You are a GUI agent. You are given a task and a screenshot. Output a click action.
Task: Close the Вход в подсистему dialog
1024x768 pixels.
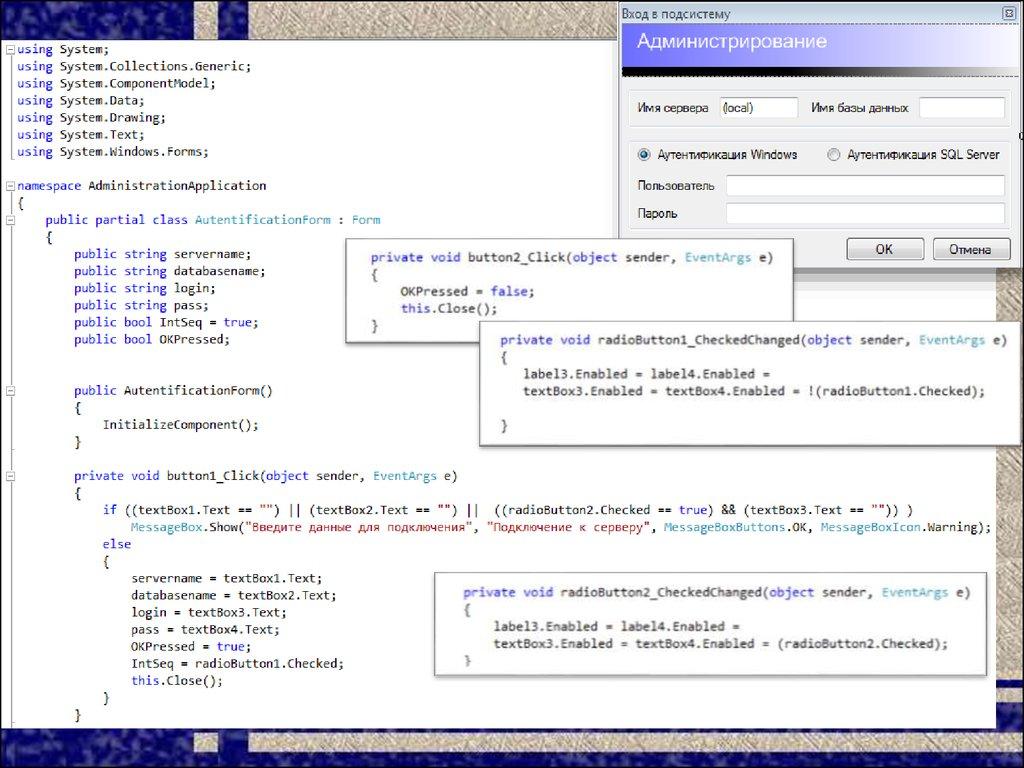coord(1008,14)
